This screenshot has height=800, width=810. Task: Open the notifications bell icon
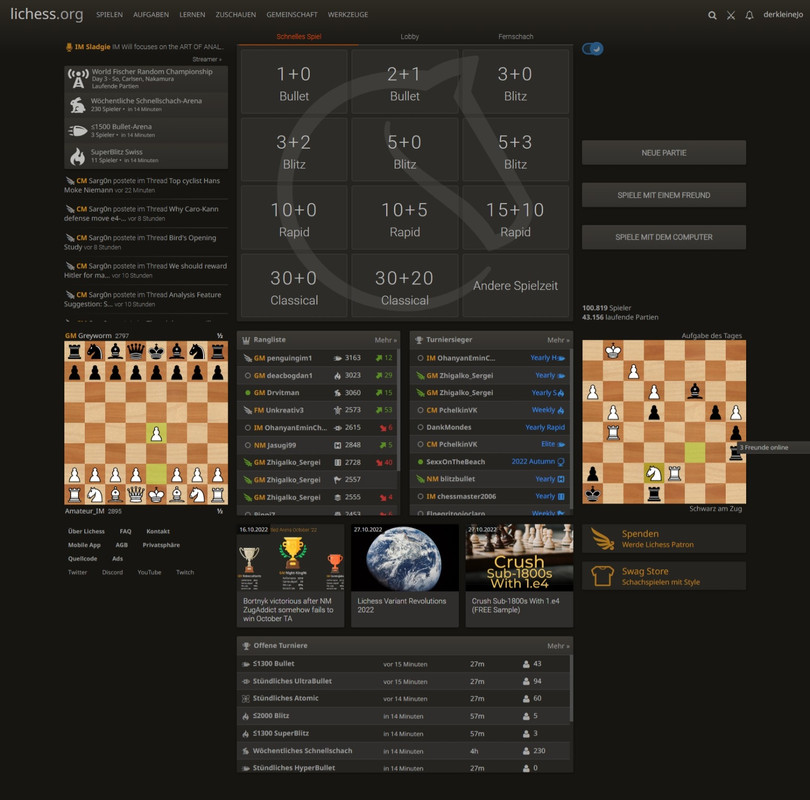pos(749,15)
